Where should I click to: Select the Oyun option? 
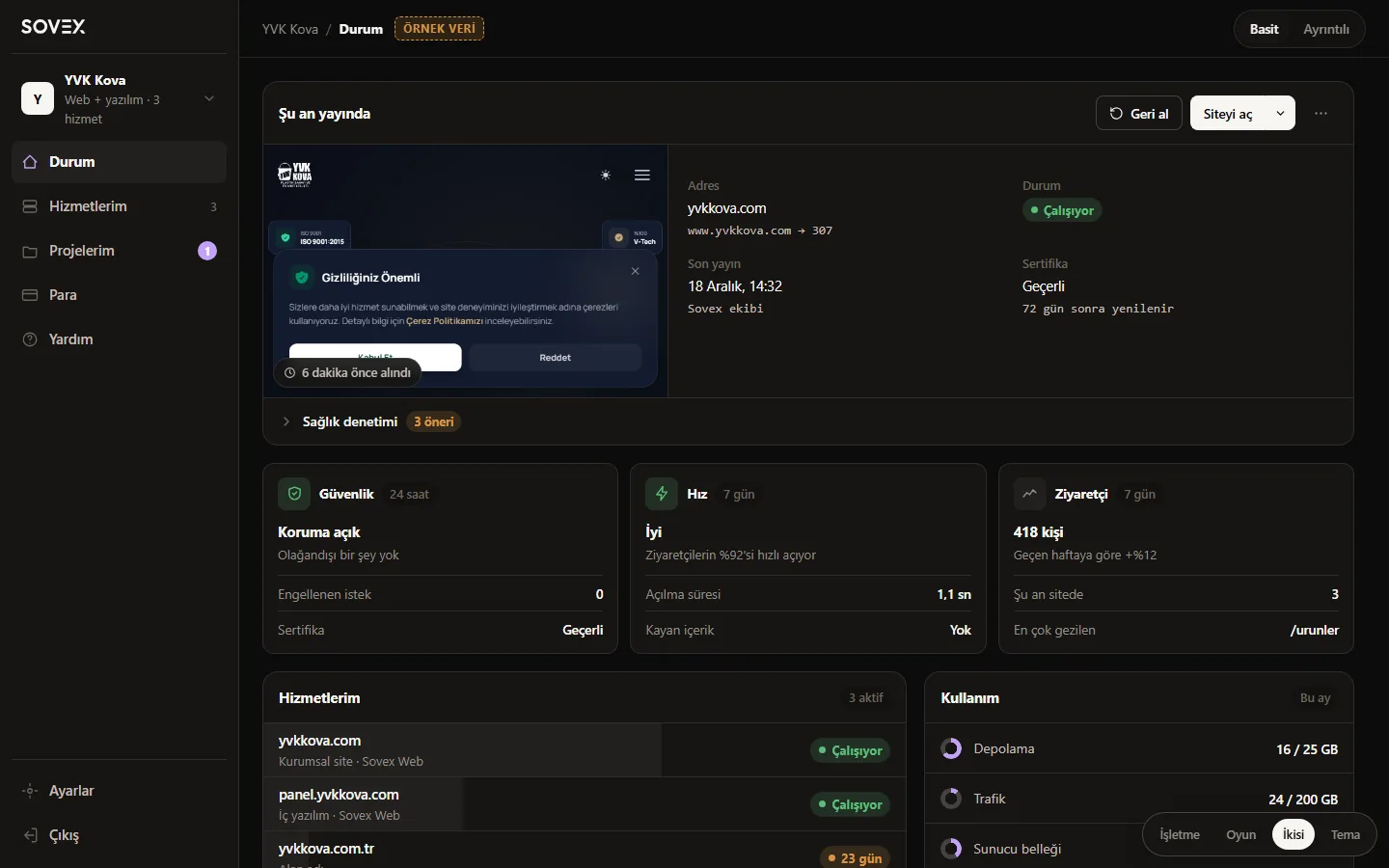(x=1241, y=834)
